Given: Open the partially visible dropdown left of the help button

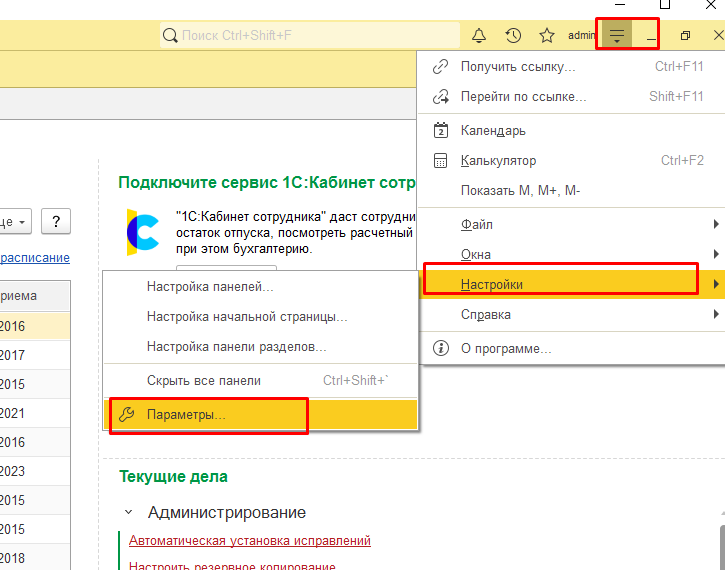Looking at the screenshot, I should click(x=16, y=221).
